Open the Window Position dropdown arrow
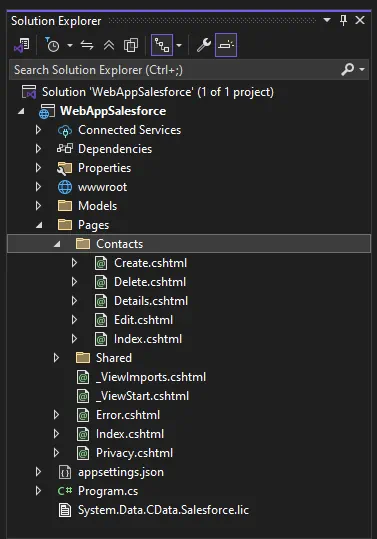The image size is (377, 539). click(x=327, y=20)
